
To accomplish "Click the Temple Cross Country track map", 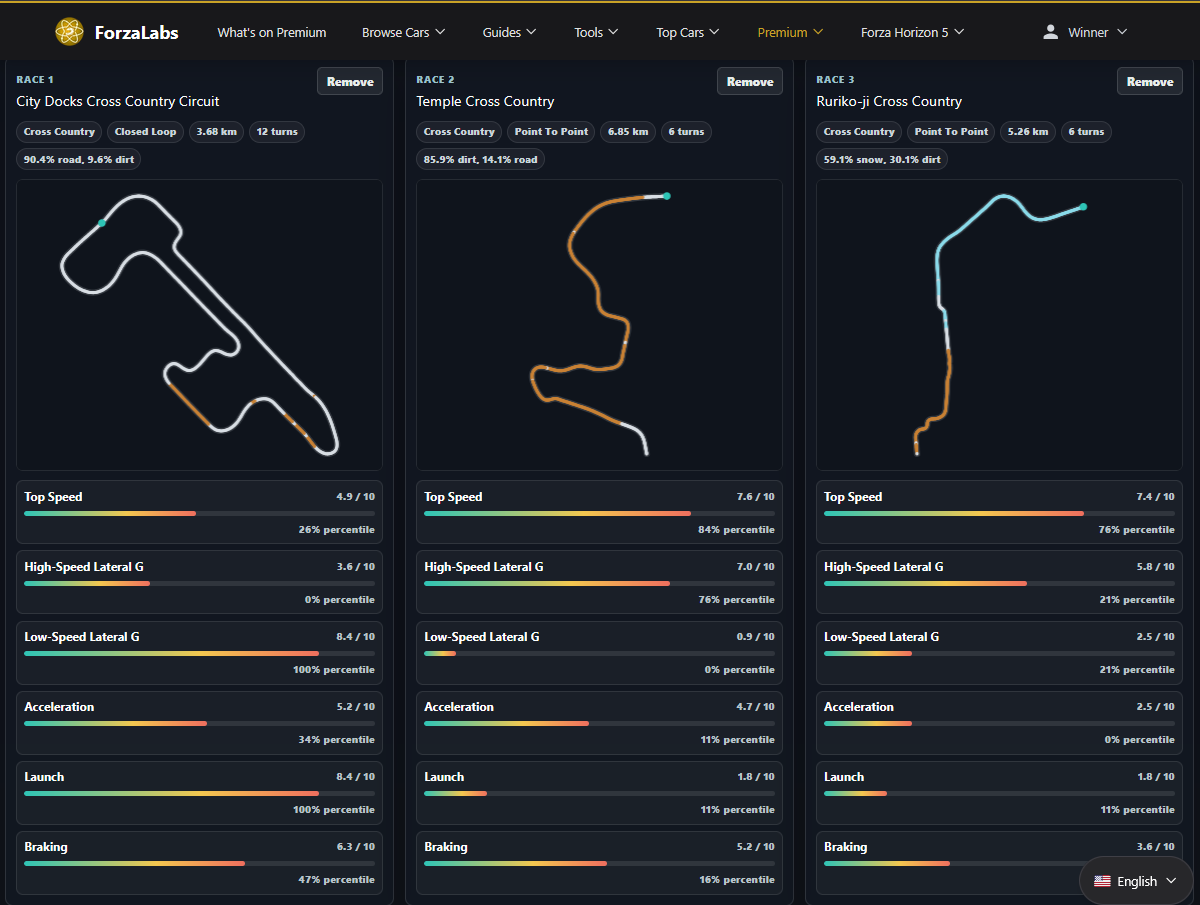I will [x=600, y=325].
